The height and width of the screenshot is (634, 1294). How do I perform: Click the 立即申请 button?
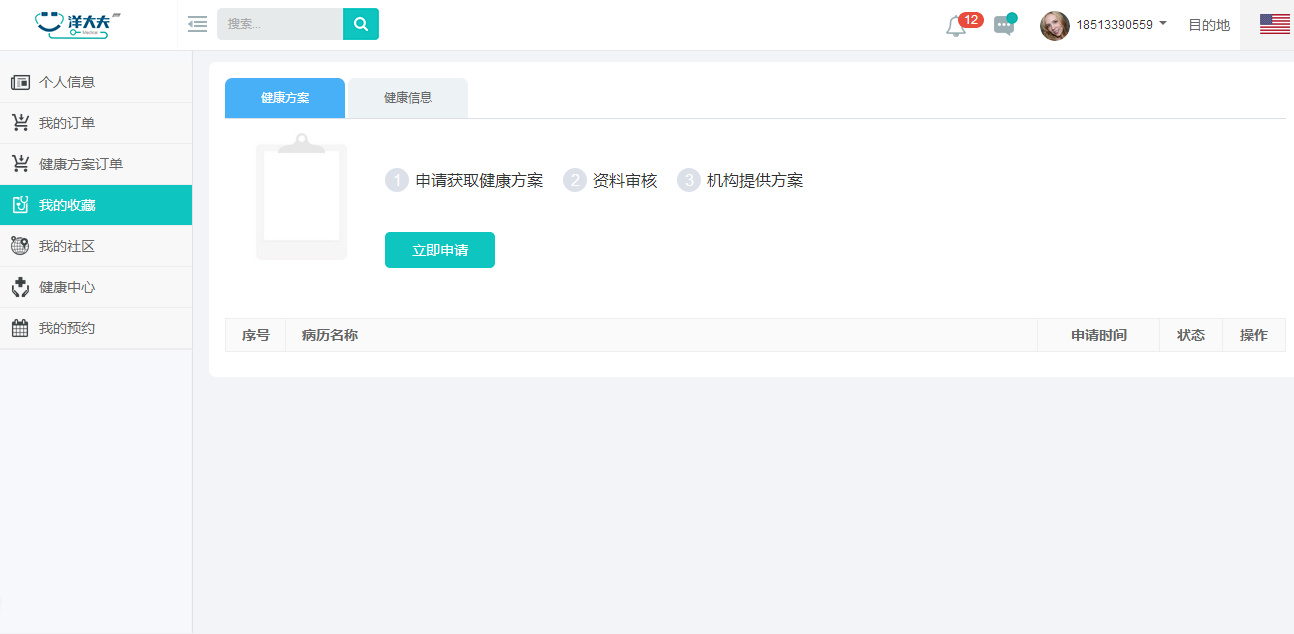coord(440,250)
